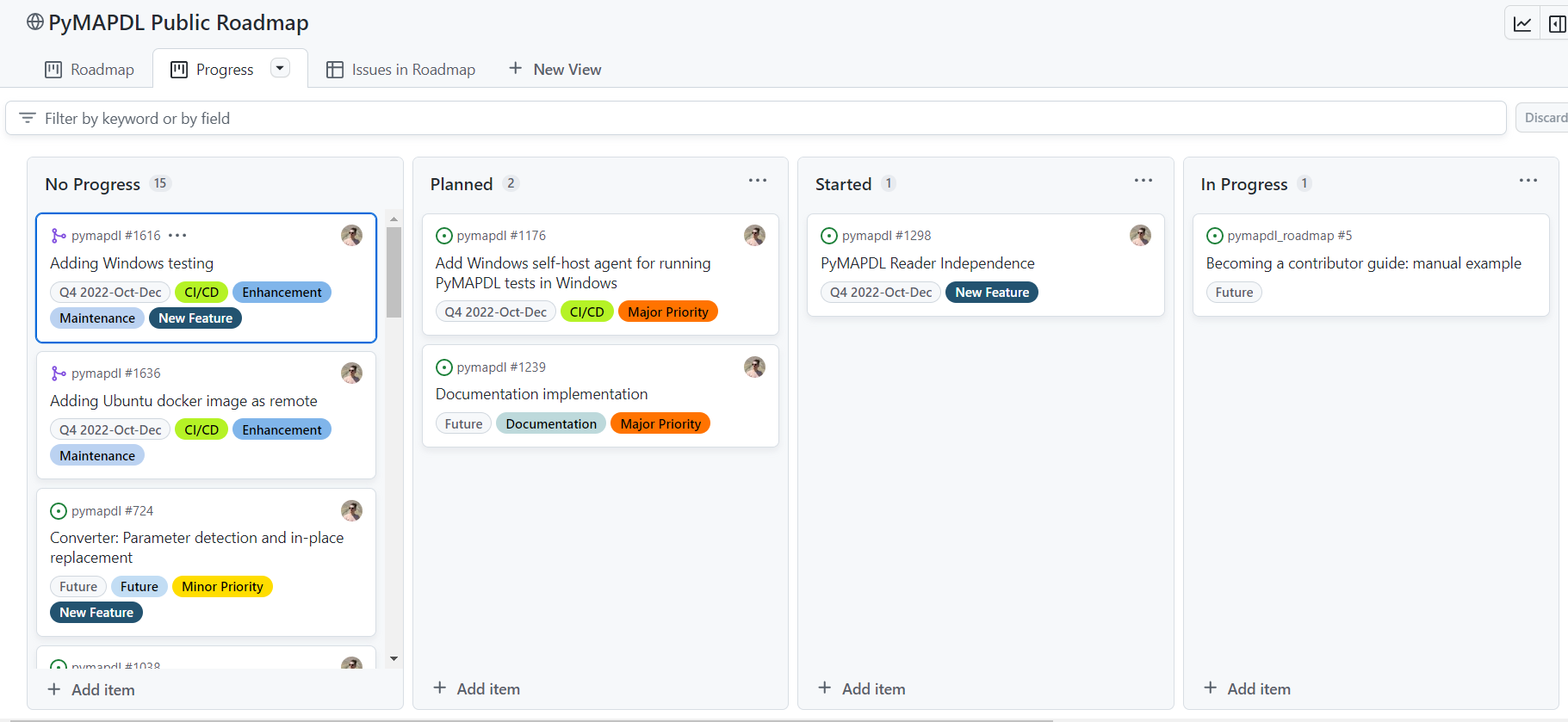Open the Progress view options dropdown
Screen dimensions: 1568x722
click(x=280, y=68)
